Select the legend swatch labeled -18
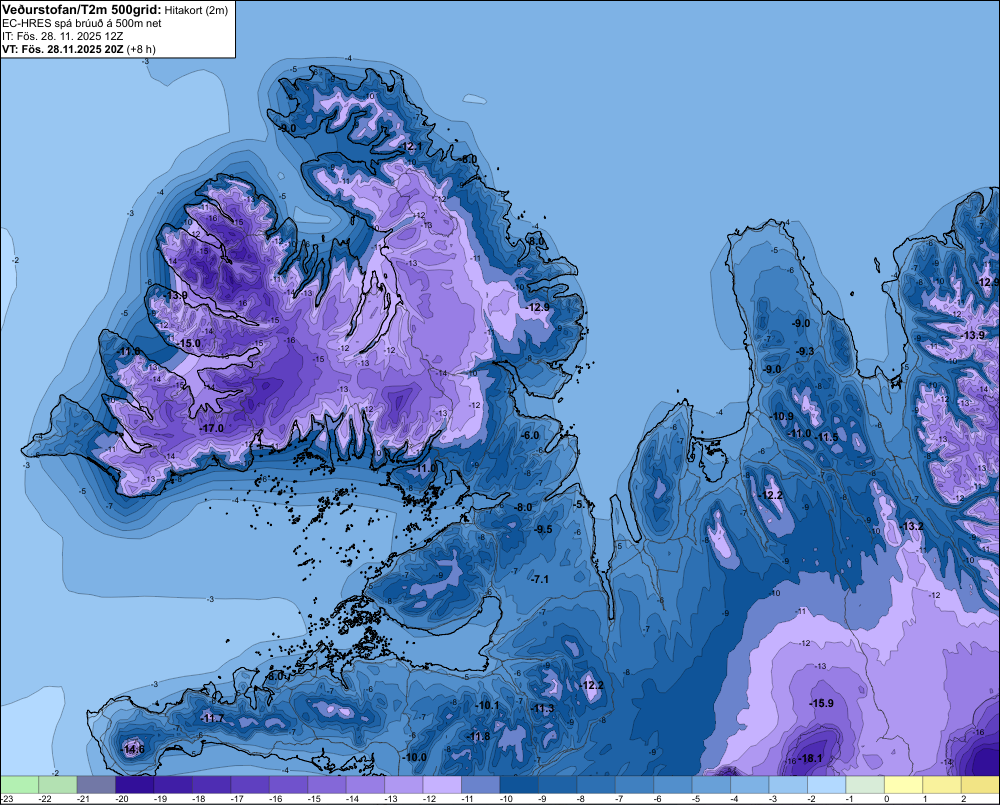Image resolution: width=1000 pixels, height=805 pixels. (x=211, y=784)
